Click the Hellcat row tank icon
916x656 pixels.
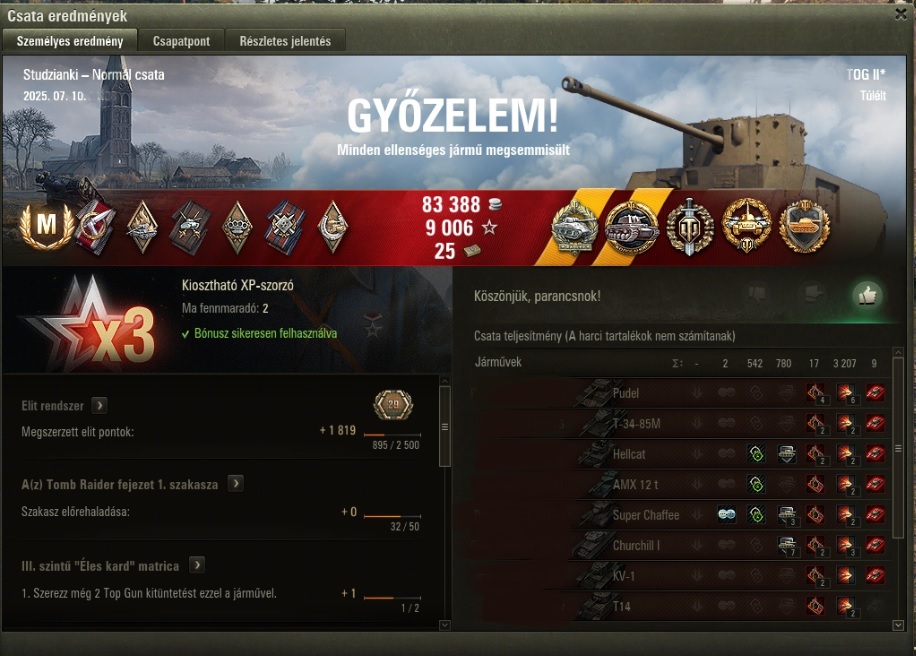coord(594,454)
